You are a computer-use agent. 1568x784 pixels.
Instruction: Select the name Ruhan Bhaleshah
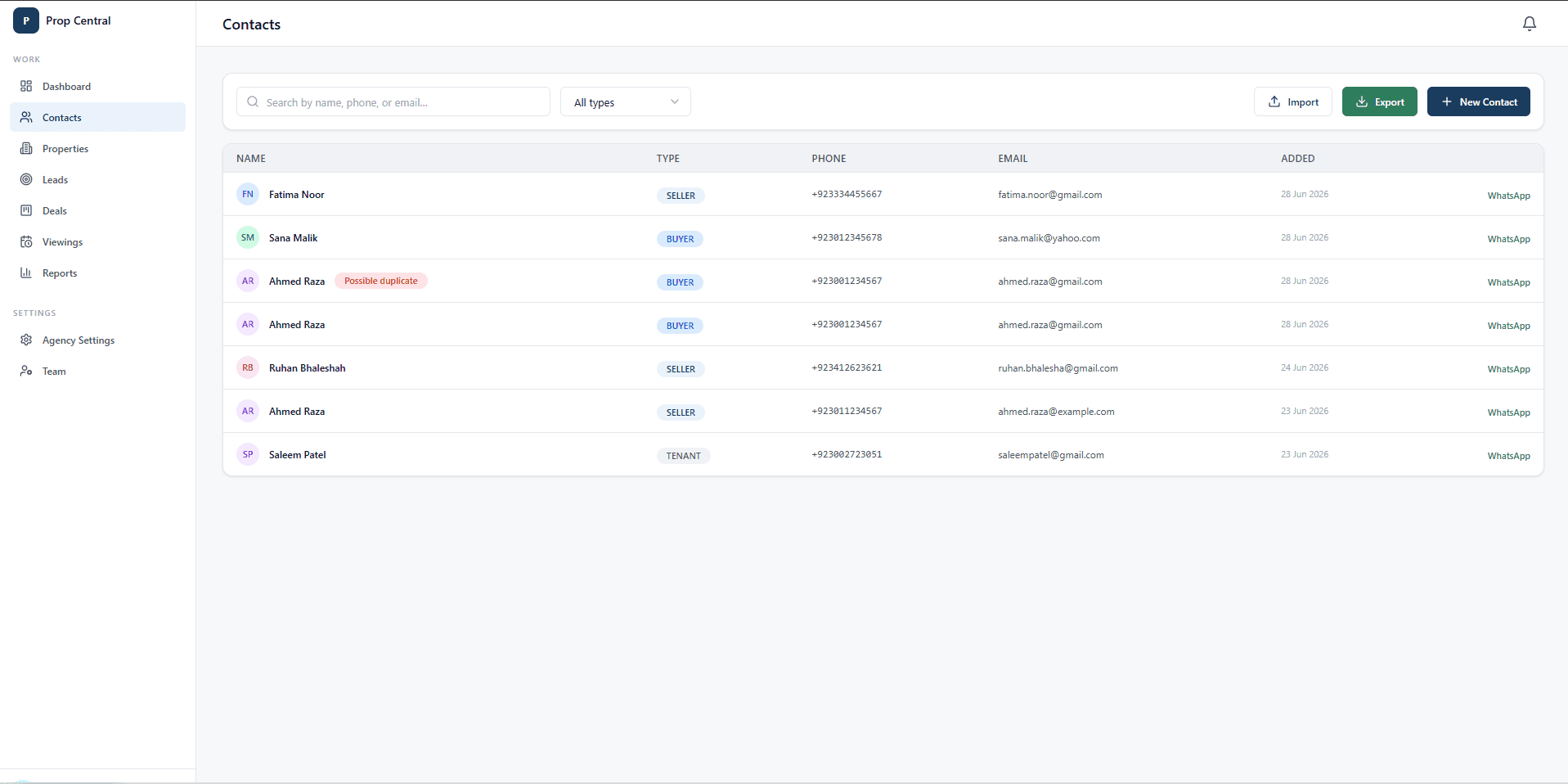[308, 368]
